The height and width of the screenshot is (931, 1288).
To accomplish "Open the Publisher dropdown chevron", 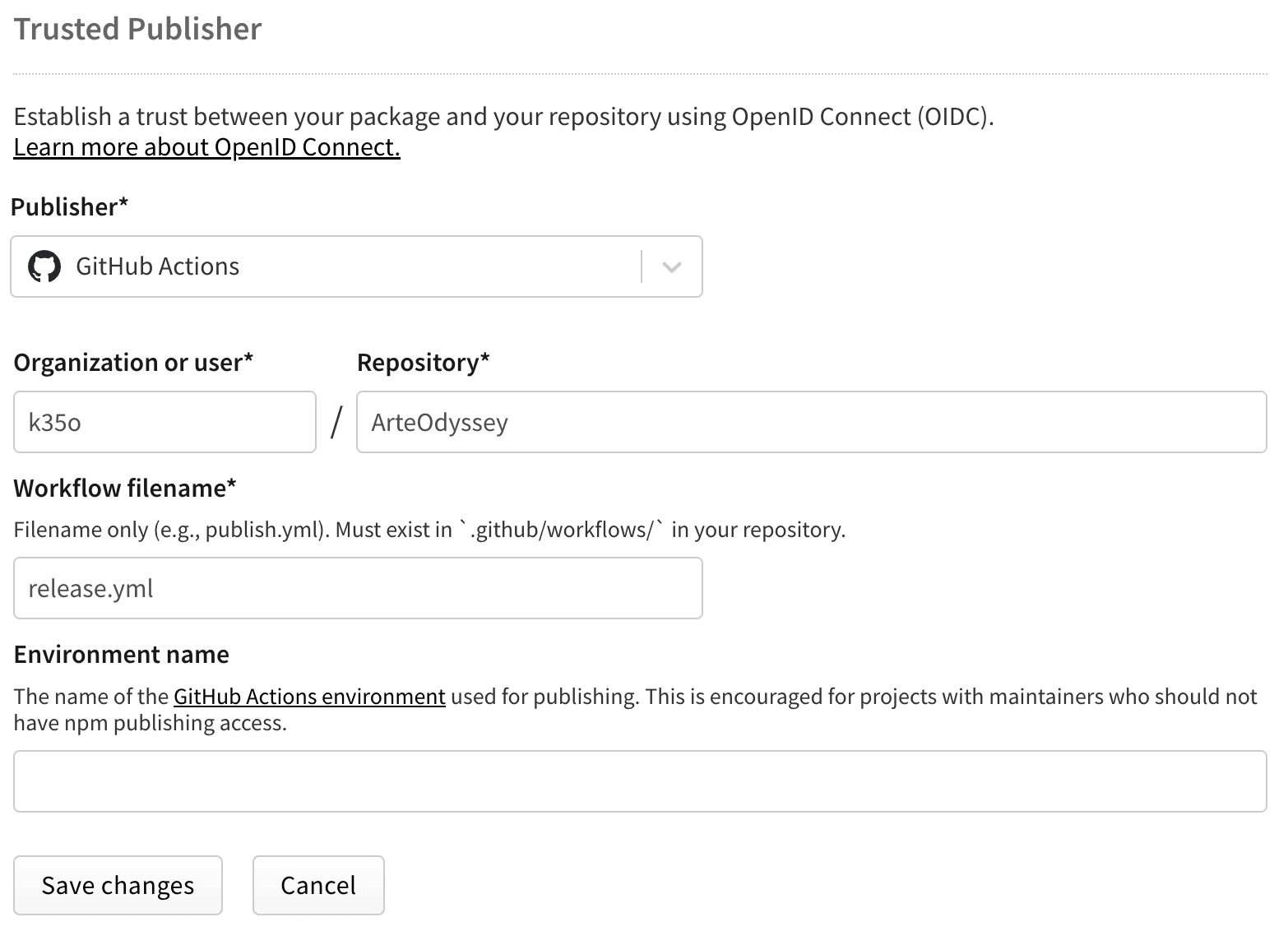I will 672,266.
